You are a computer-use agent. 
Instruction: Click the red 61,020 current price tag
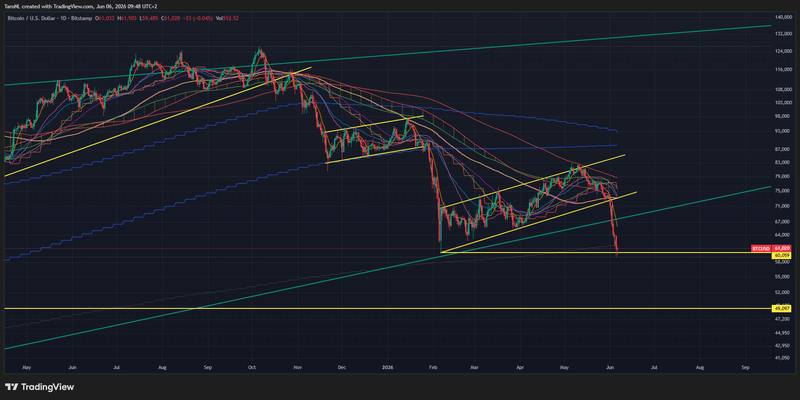(781, 248)
